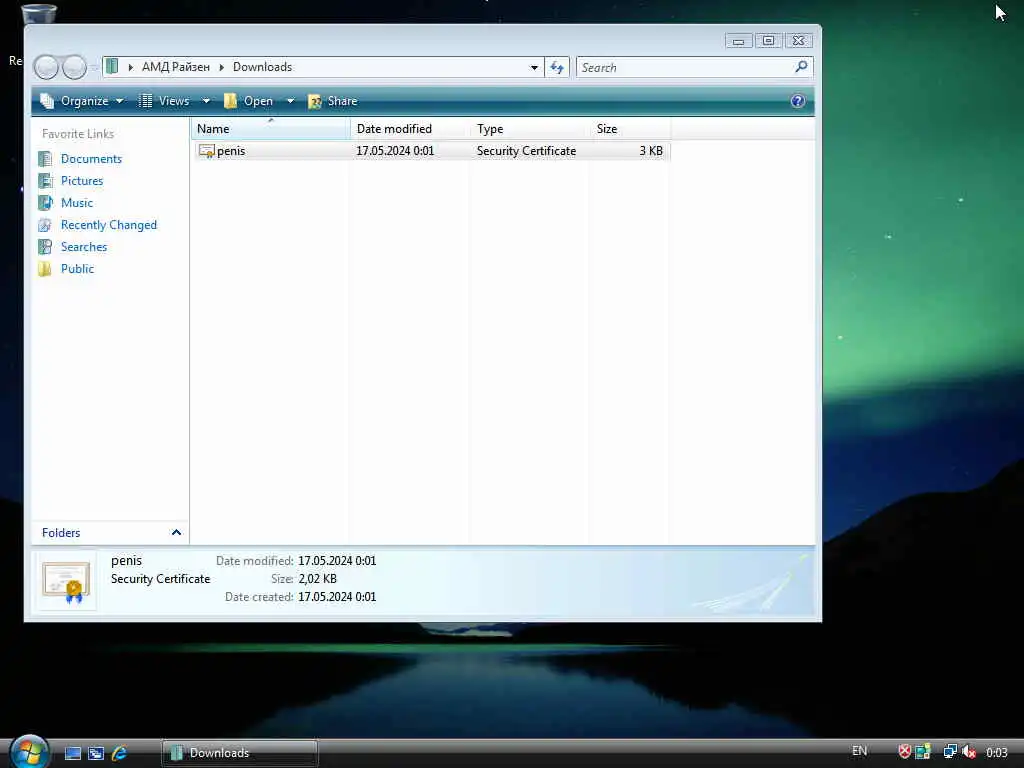Click Date created value in details pane

pos(337,597)
